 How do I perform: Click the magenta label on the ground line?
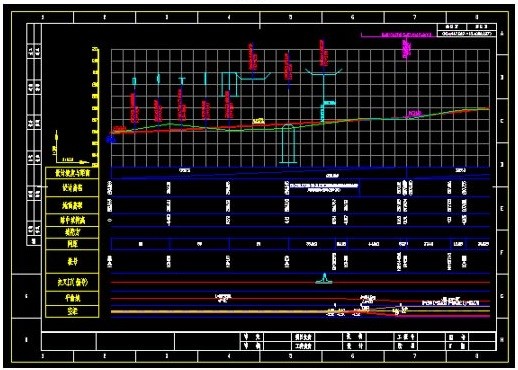coord(414,114)
